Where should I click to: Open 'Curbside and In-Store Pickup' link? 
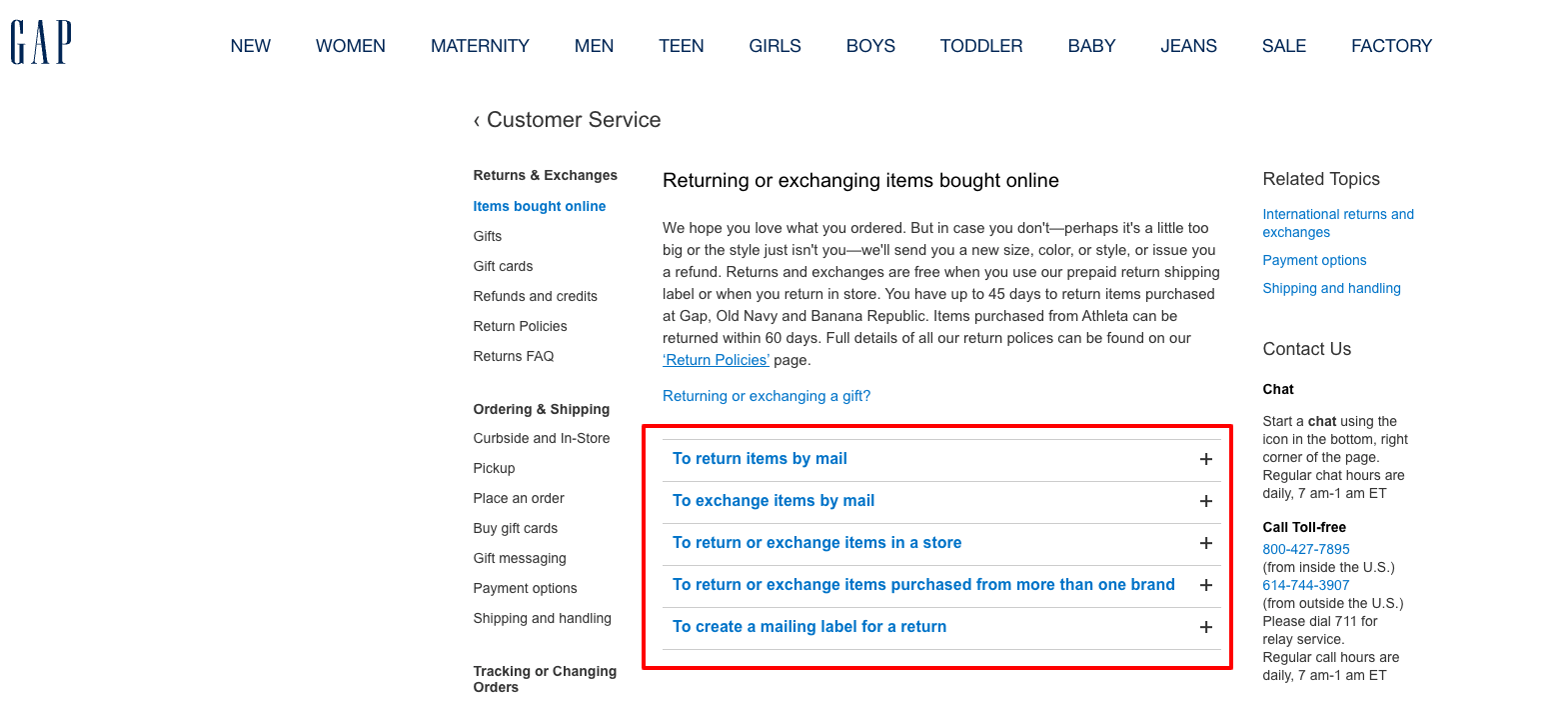click(542, 453)
